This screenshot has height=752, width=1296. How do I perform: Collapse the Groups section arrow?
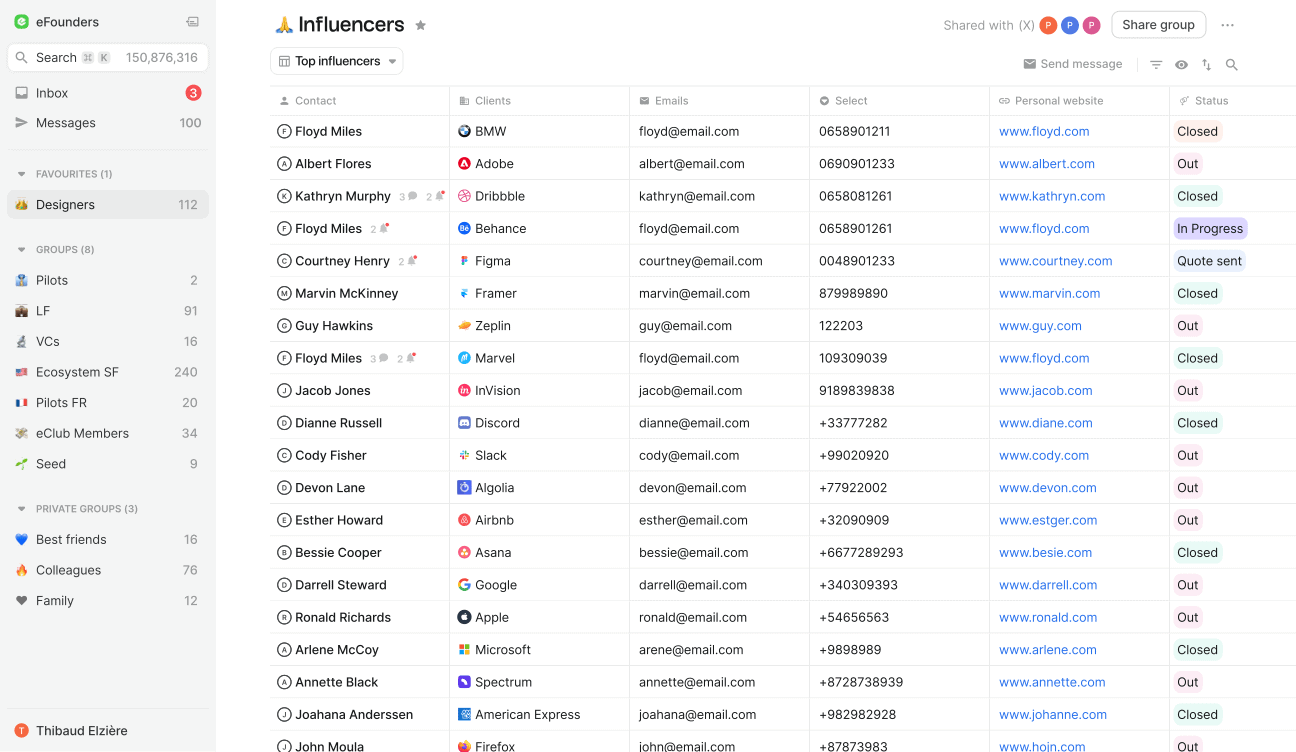tap(22, 250)
